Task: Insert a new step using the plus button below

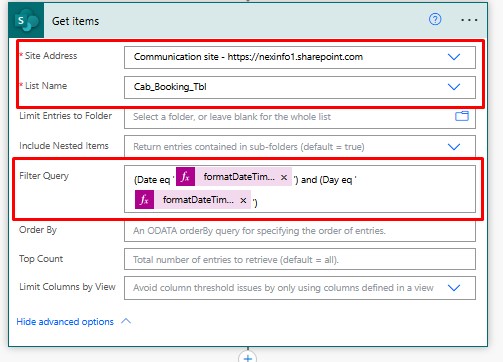Action: 248,358
